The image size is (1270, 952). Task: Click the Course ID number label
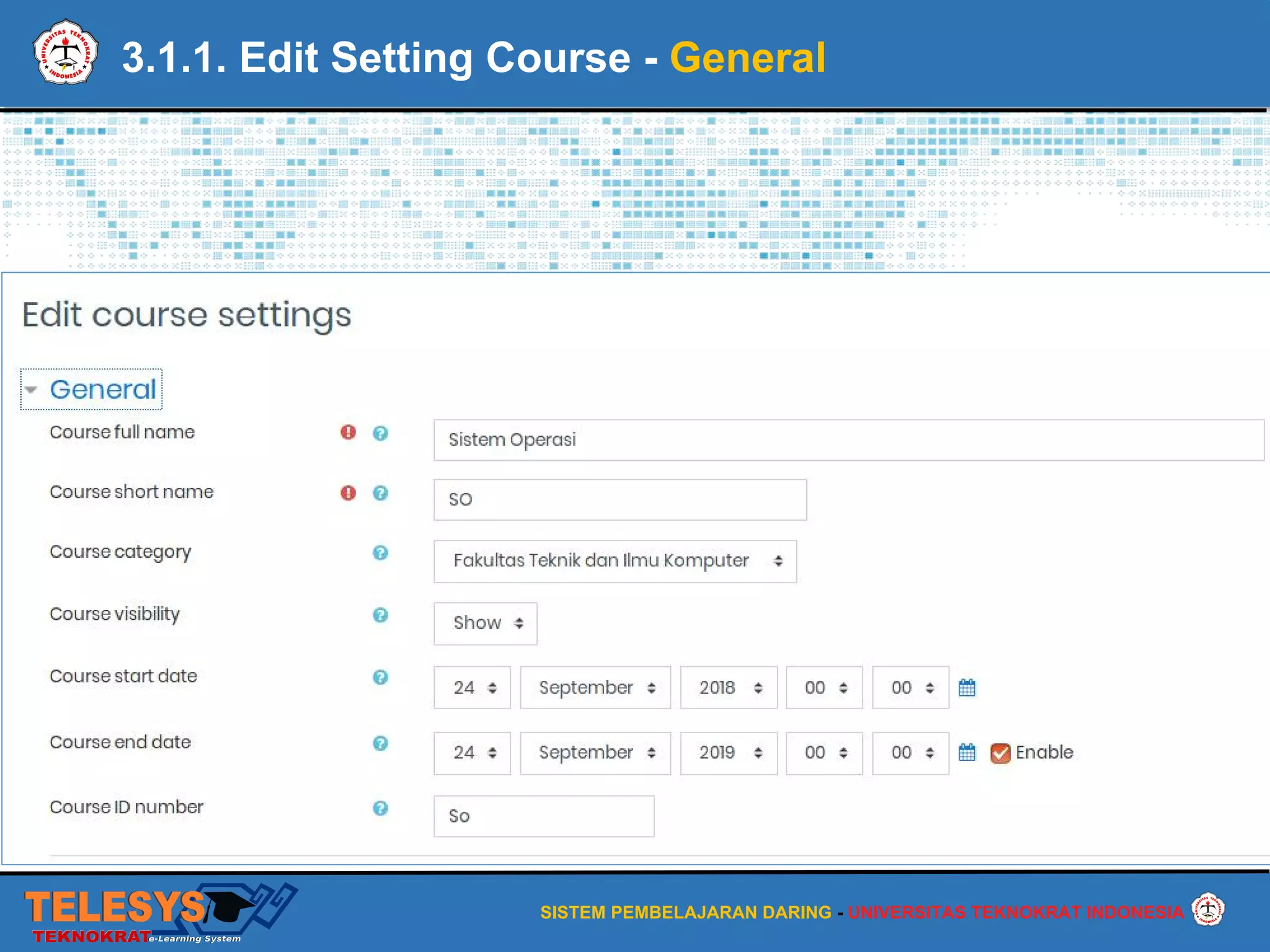point(127,807)
